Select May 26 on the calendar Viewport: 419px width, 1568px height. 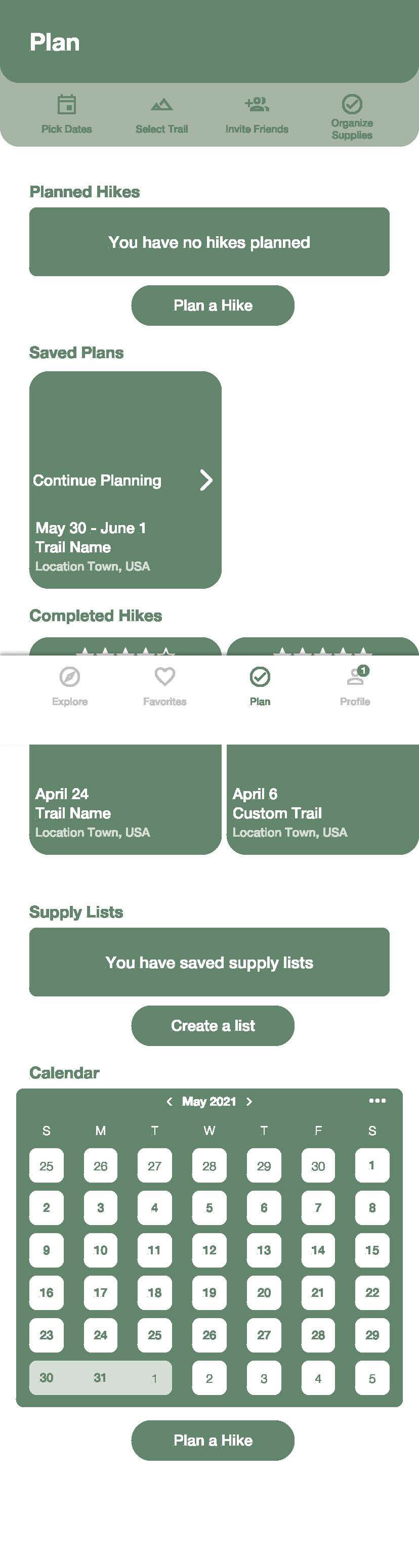click(209, 1334)
